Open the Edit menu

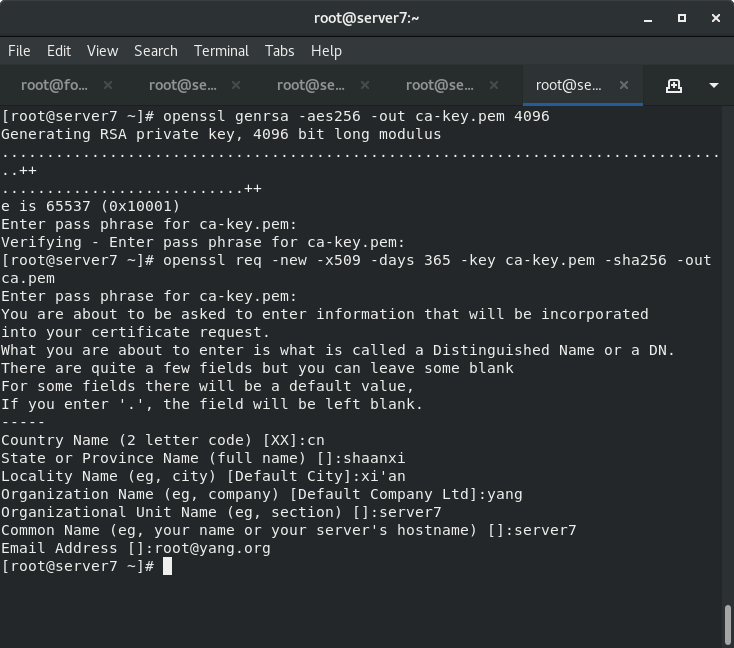tap(59, 51)
